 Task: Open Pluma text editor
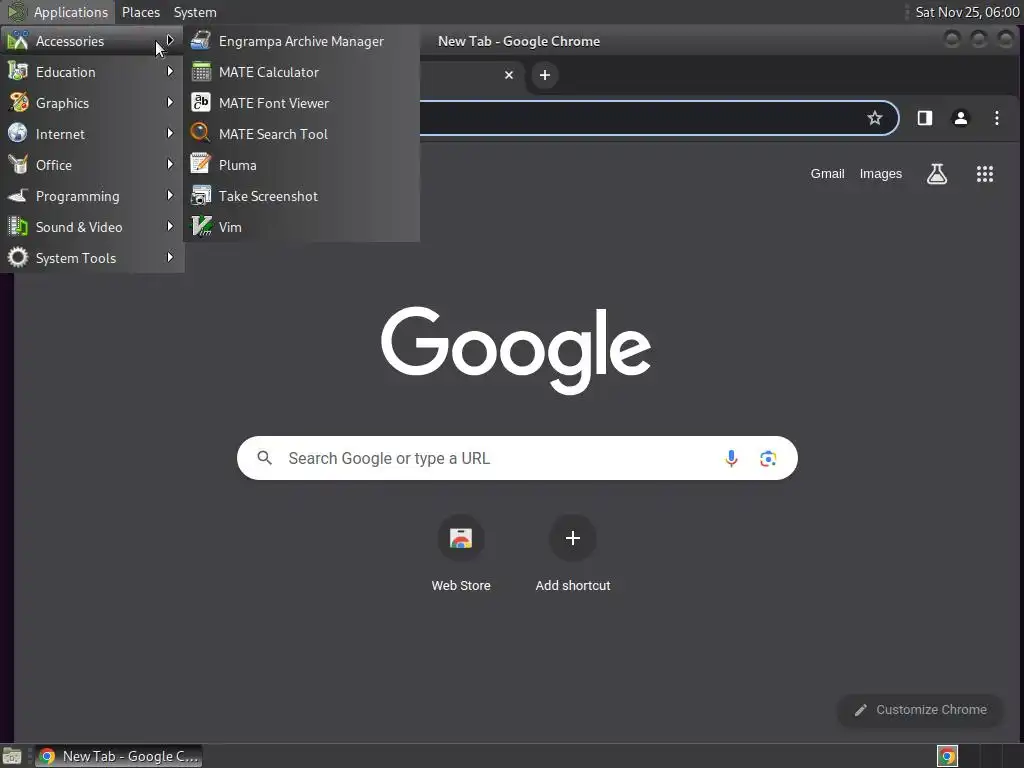pyautogui.click(x=301, y=165)
